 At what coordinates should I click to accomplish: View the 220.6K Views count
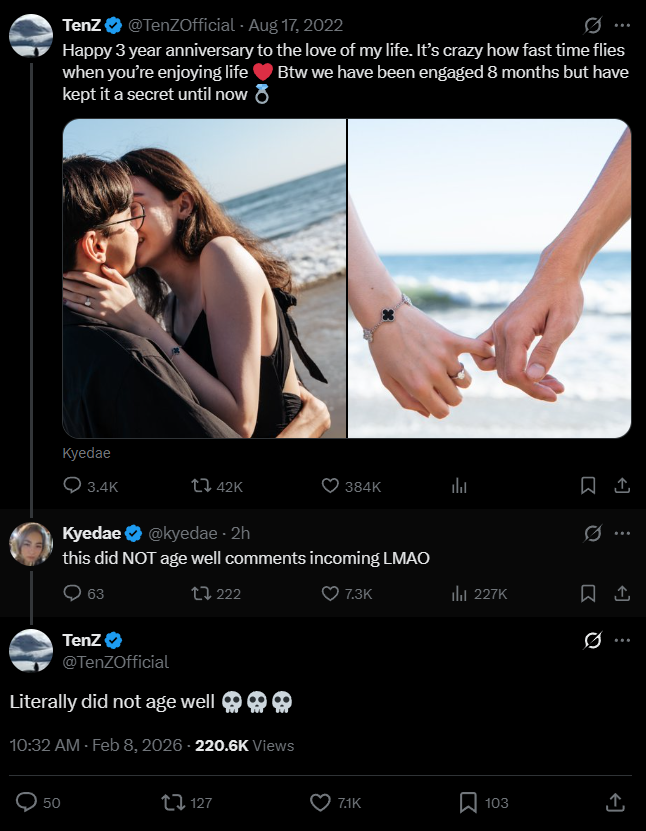click(245, 745)
